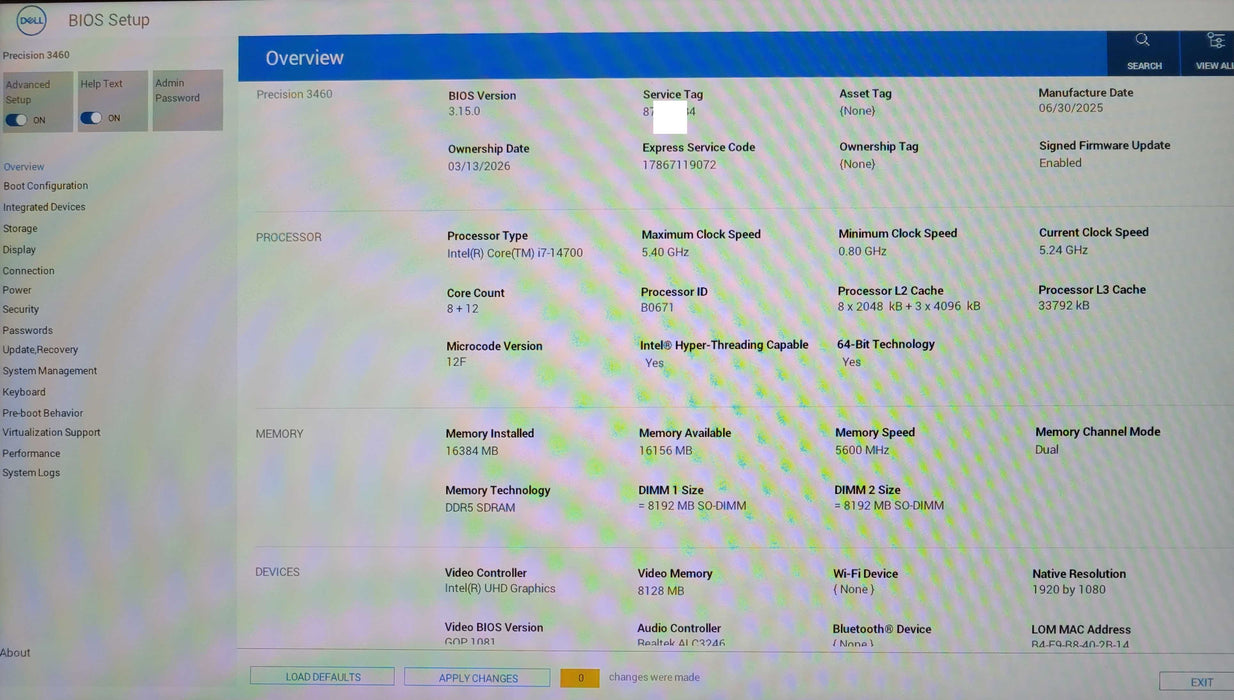The height and width of the screenshot is (700, 1234).
Task: Click Core Count value 8 + 12
Action: pos(463,309)
